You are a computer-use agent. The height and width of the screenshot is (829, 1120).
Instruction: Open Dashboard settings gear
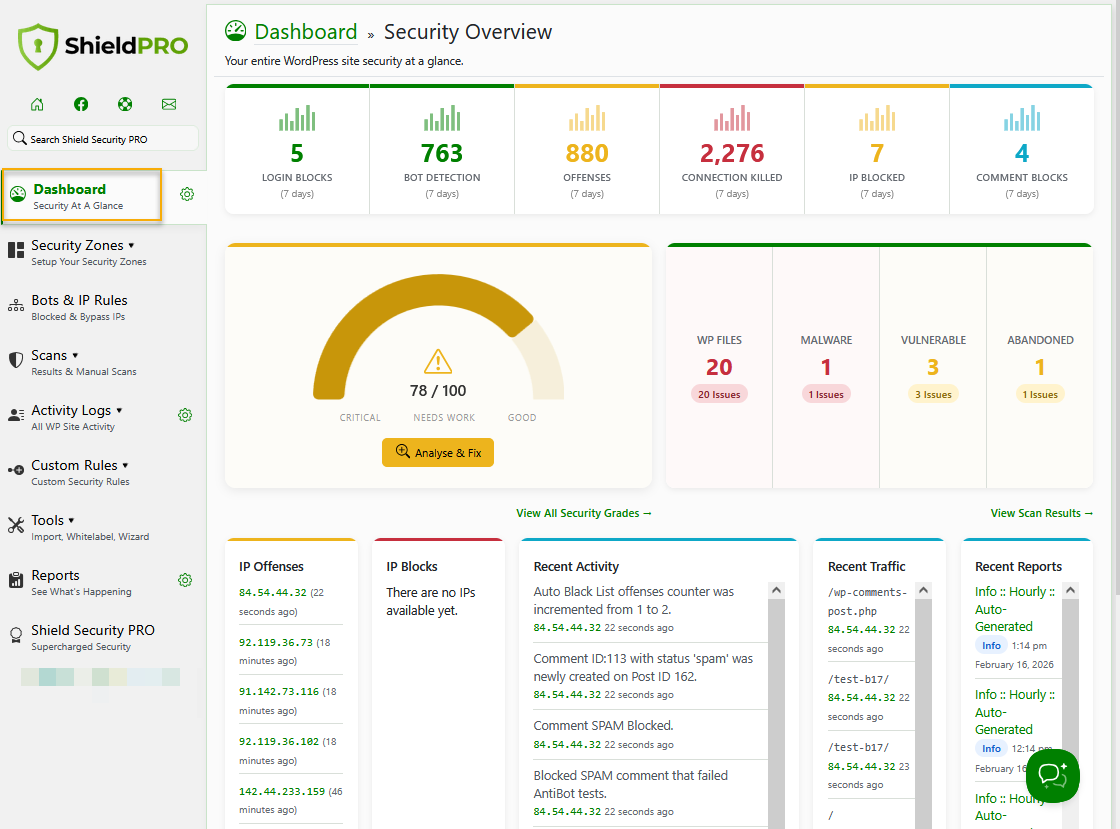187,194
